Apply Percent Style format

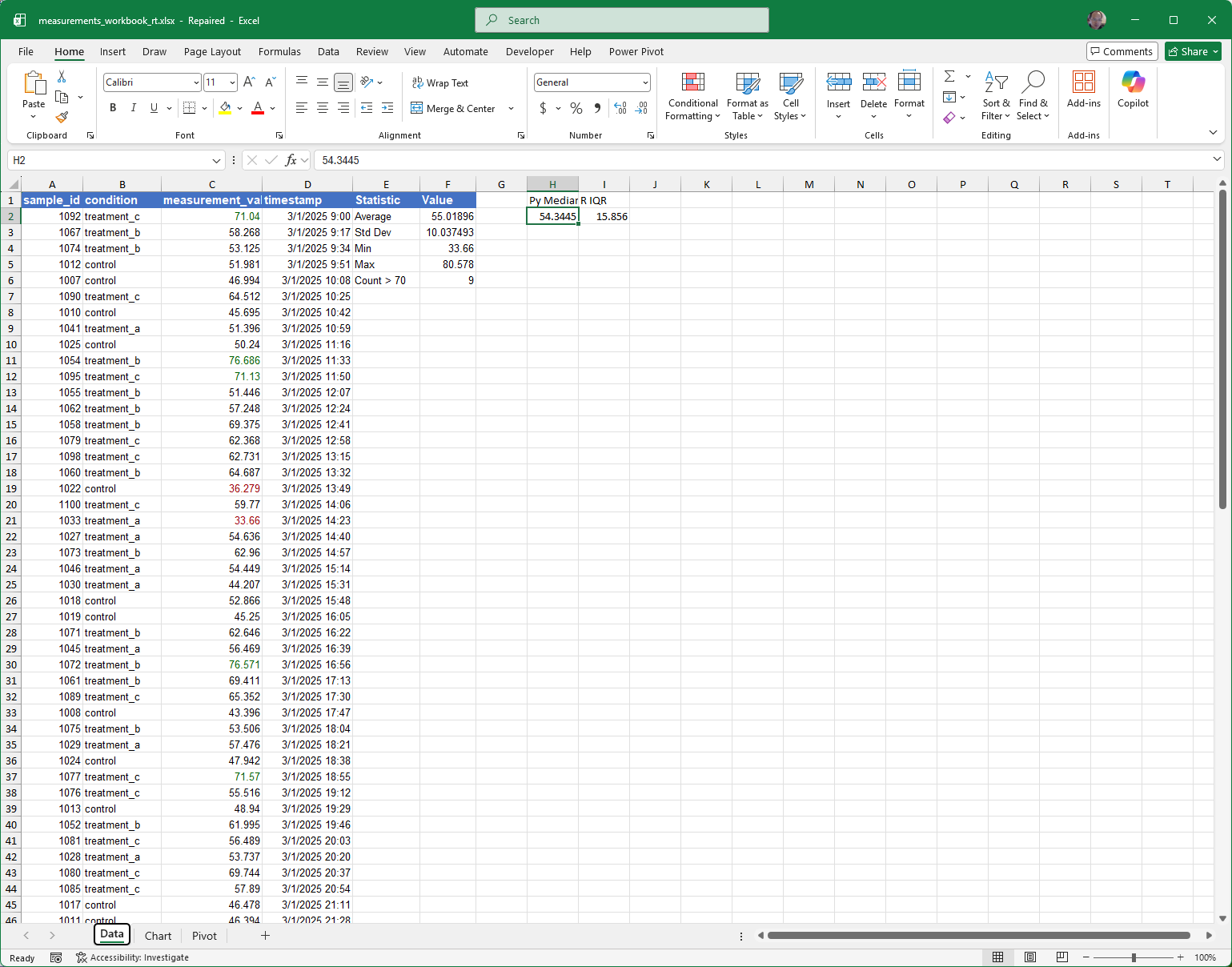[x=576, y=108]
